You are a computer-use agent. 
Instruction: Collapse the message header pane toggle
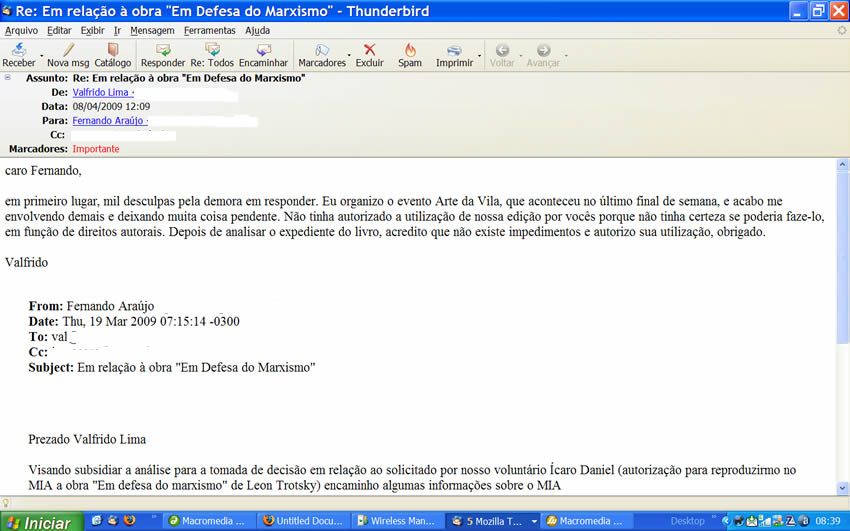7,78
